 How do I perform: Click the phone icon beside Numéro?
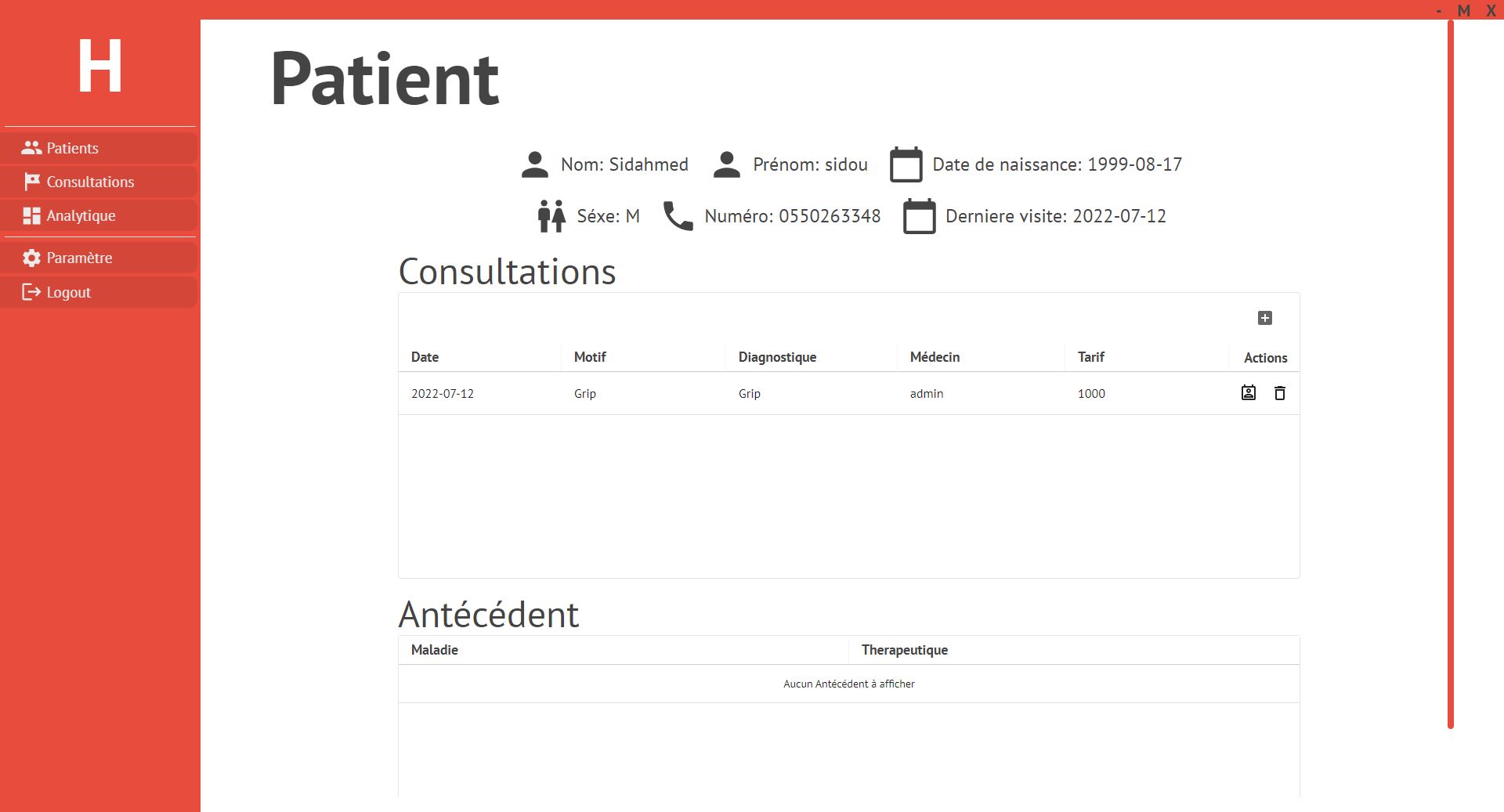[x=678, y=216]
